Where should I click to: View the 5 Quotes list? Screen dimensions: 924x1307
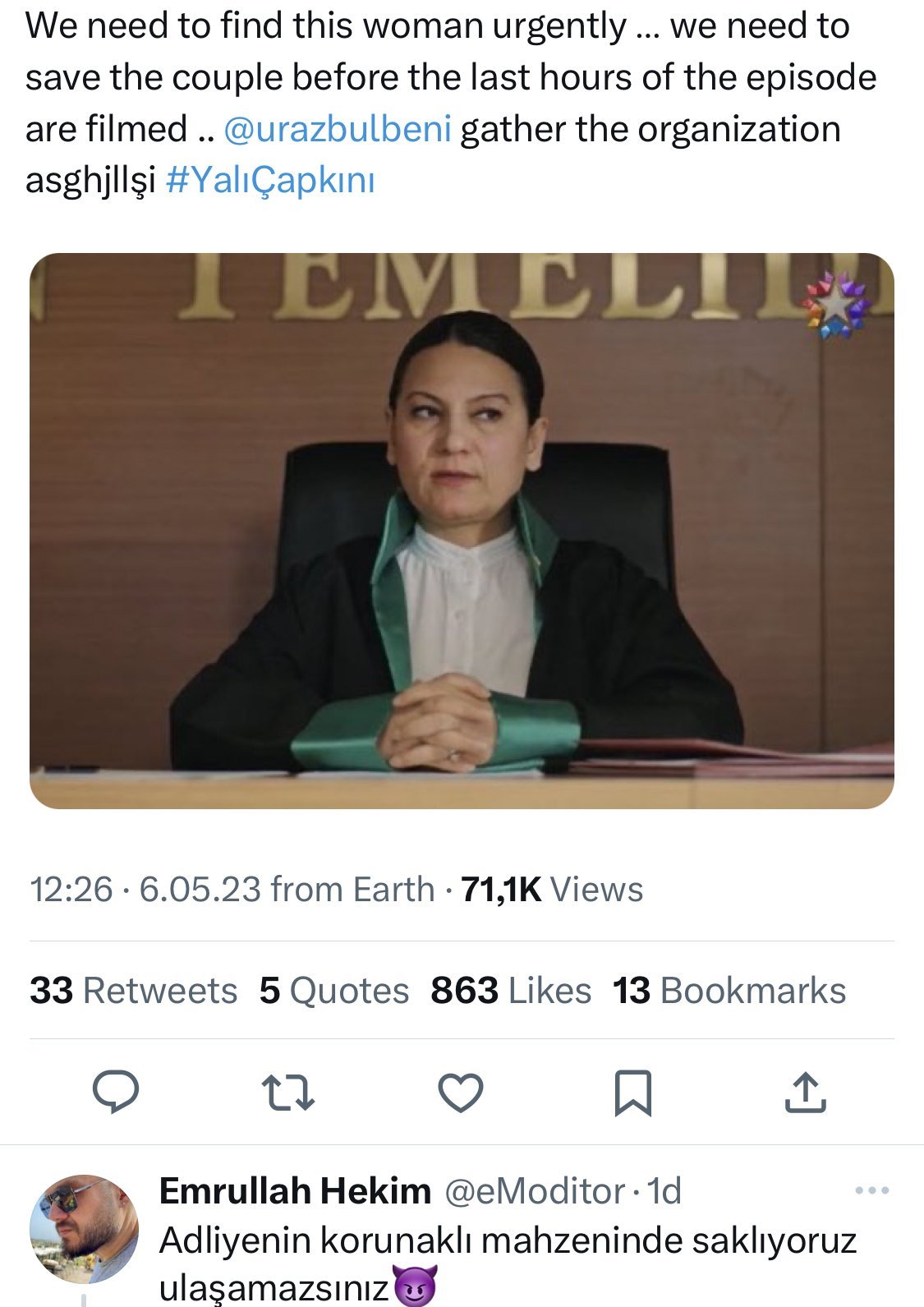pos(333,991)
